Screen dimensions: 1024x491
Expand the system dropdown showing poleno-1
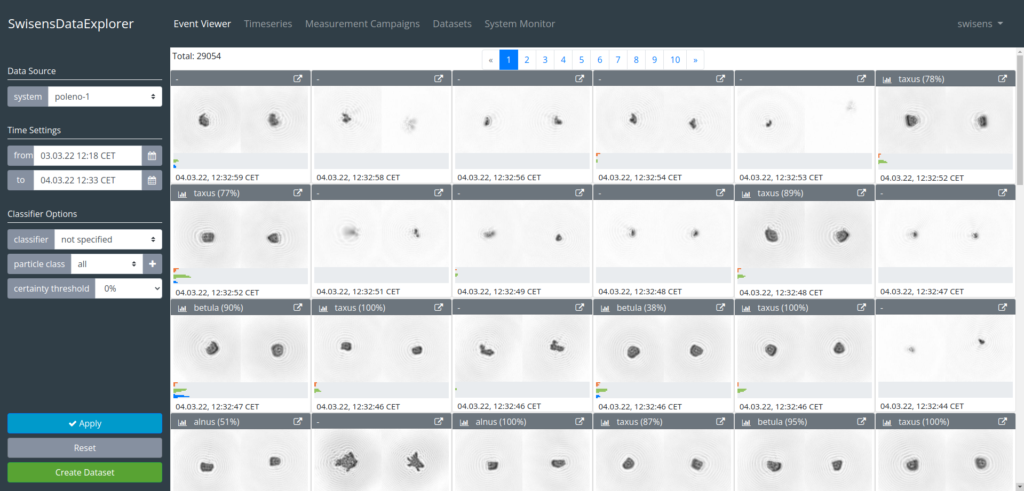point(103,97)
